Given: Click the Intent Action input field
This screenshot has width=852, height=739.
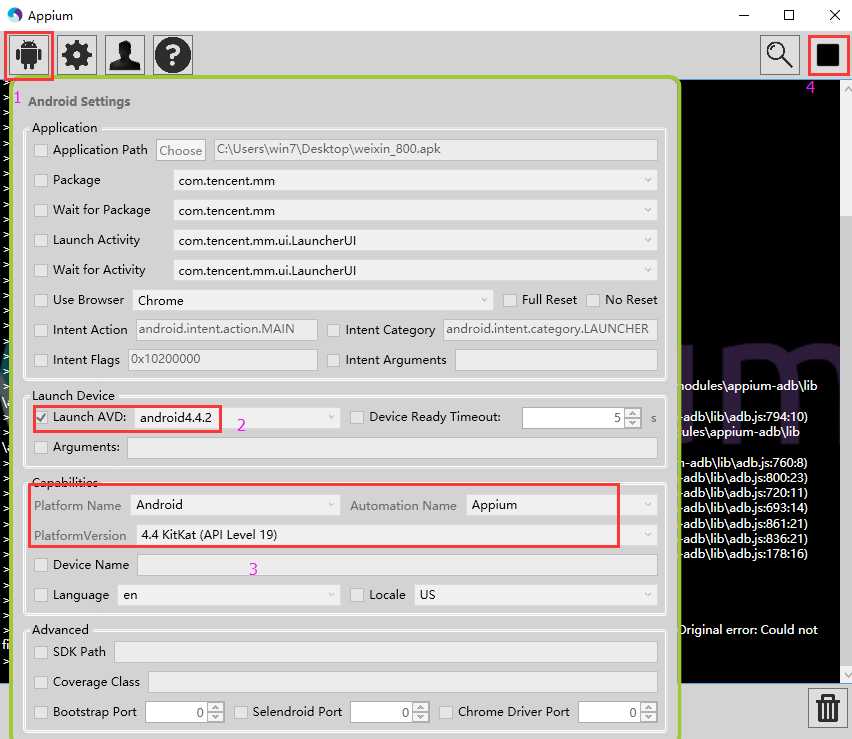Looking at the screenshot, I should [227, 330].
